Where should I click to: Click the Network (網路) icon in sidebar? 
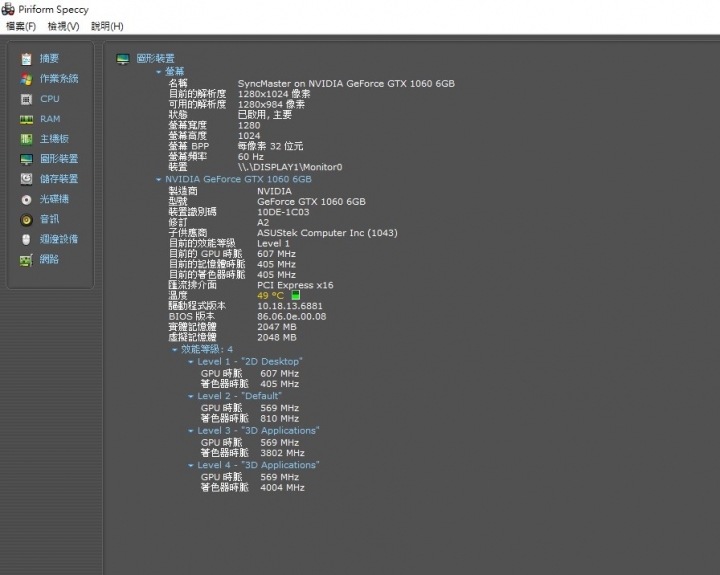tap(26, 260)
